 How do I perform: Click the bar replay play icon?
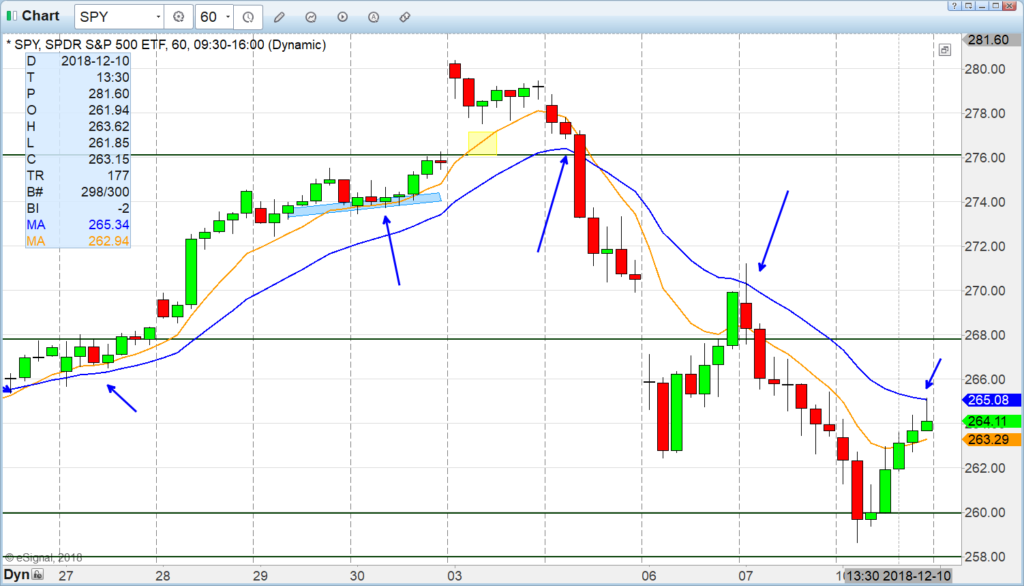(x=342, y=17)
